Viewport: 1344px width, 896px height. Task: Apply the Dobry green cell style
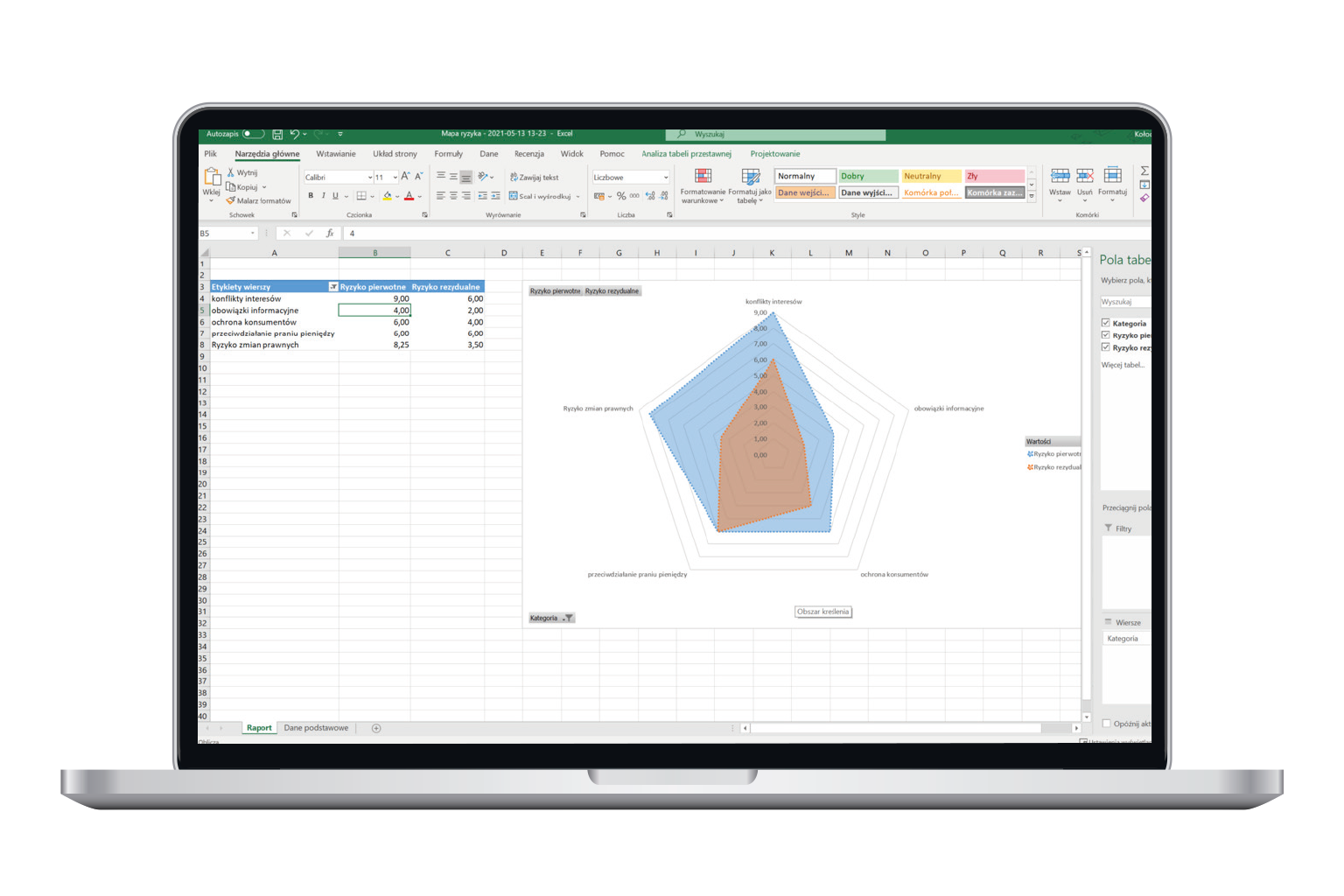click(x=868, y=176)
